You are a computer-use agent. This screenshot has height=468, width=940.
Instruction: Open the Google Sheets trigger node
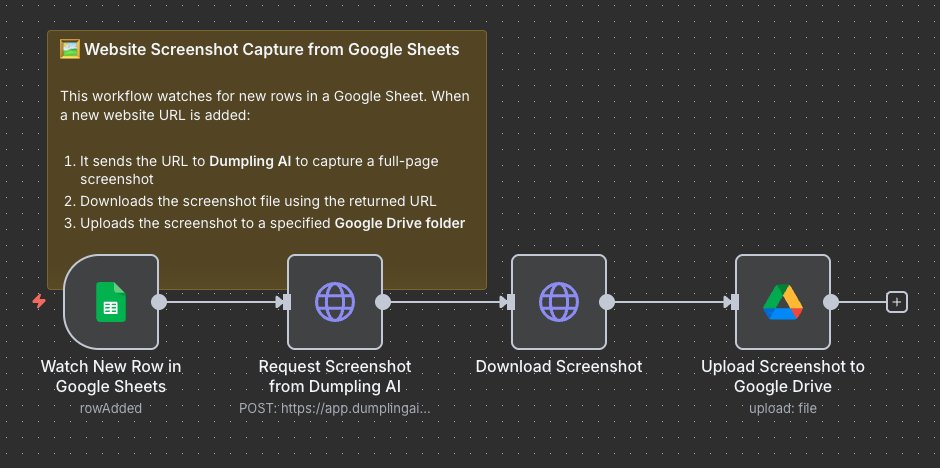point(111,302)
